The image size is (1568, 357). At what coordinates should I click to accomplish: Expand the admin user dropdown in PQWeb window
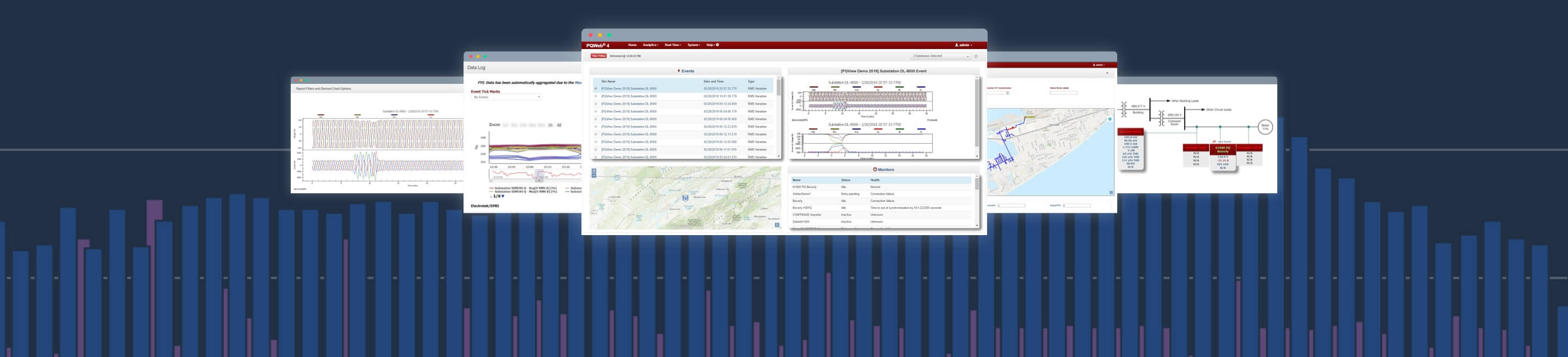pyautogui.click(x=964, y=45)
